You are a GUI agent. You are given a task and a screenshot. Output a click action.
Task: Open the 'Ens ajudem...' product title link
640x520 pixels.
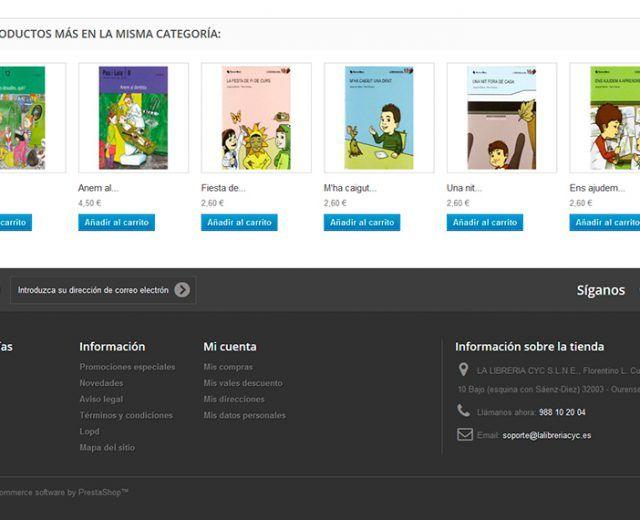point(598,188)
